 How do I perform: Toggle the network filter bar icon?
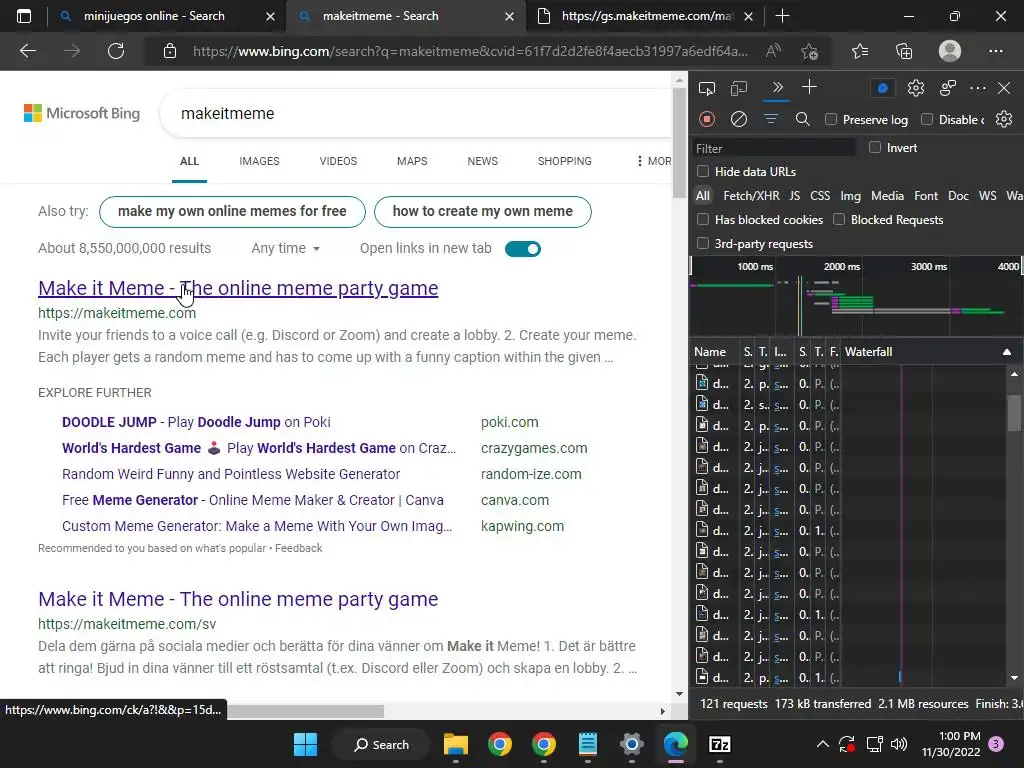[x=771, y=120]
